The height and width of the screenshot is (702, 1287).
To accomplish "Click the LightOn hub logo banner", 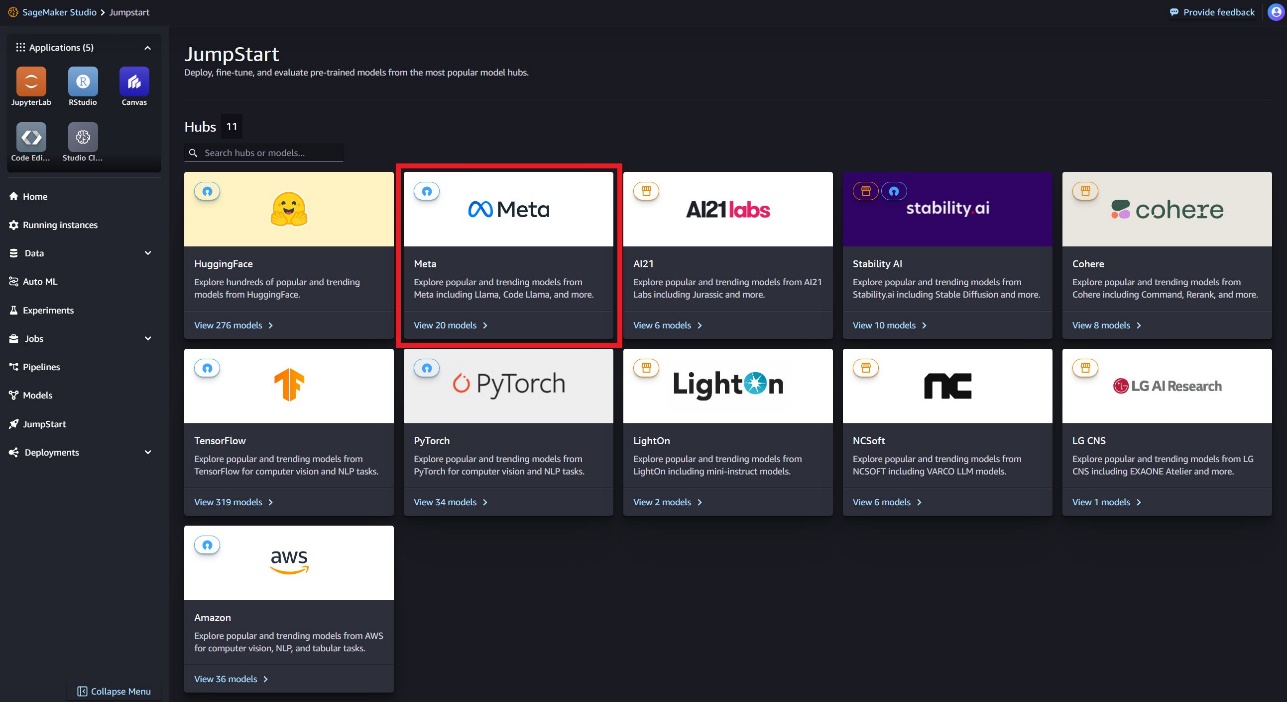I will pyautogui.click(x=728, y=386).
